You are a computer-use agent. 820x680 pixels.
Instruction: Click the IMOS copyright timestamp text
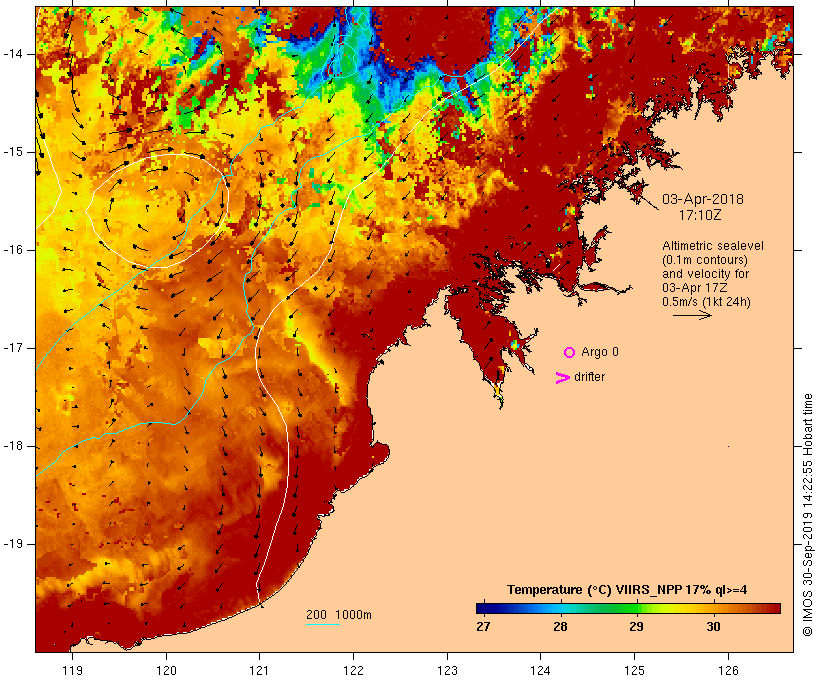click(x=807, y=515)
